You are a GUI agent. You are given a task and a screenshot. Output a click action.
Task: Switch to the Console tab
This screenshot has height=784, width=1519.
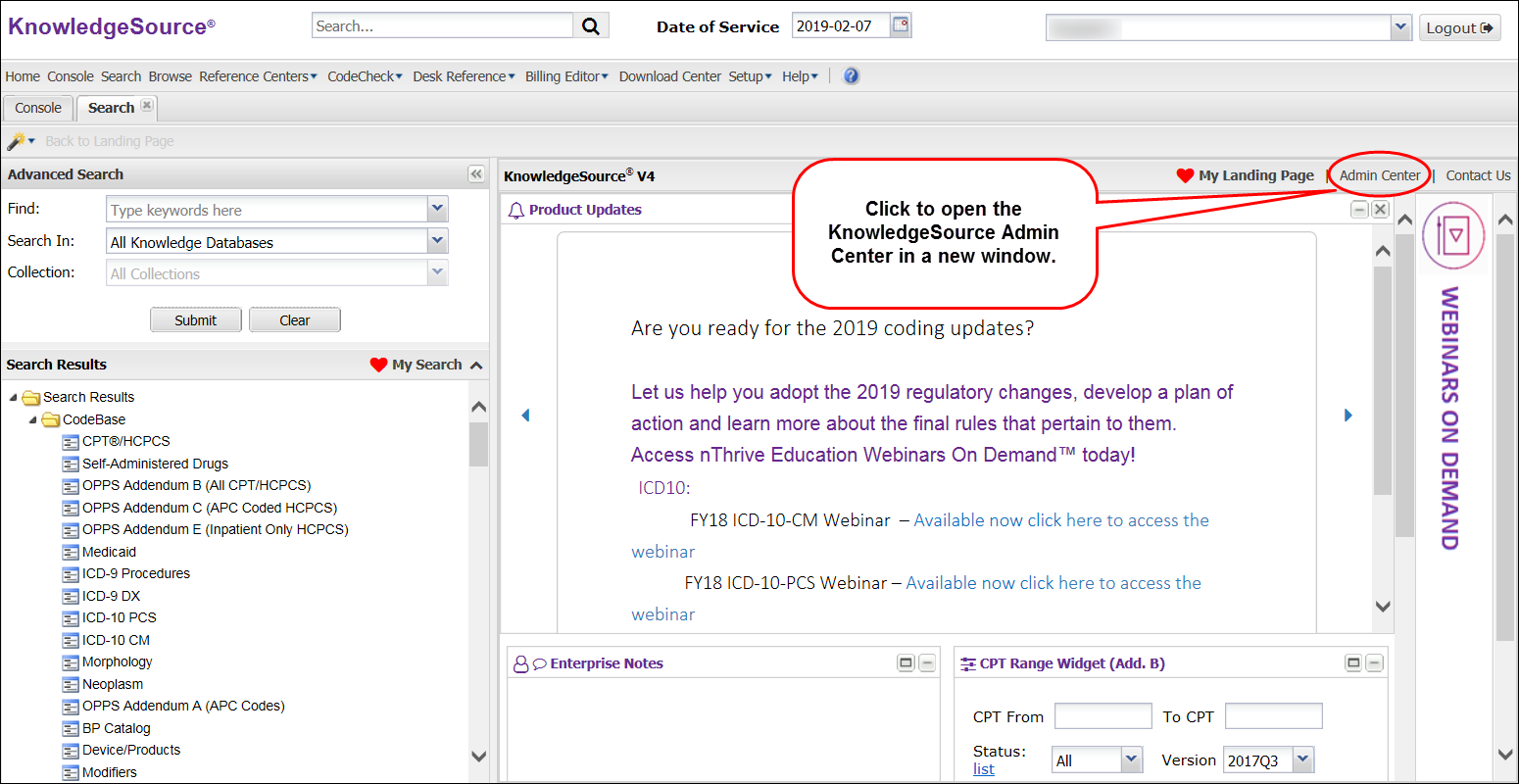coord(38,108)
